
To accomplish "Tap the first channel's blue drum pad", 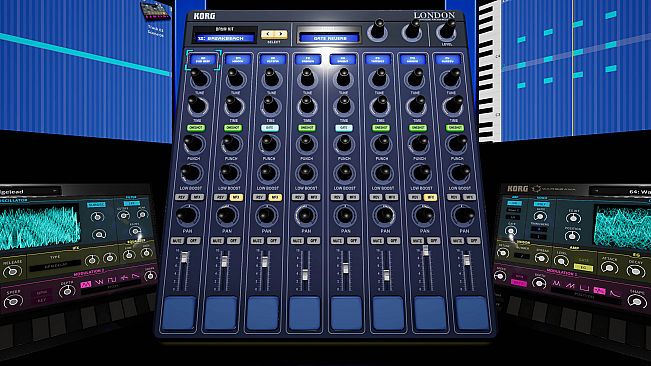I will coord(179,313).
